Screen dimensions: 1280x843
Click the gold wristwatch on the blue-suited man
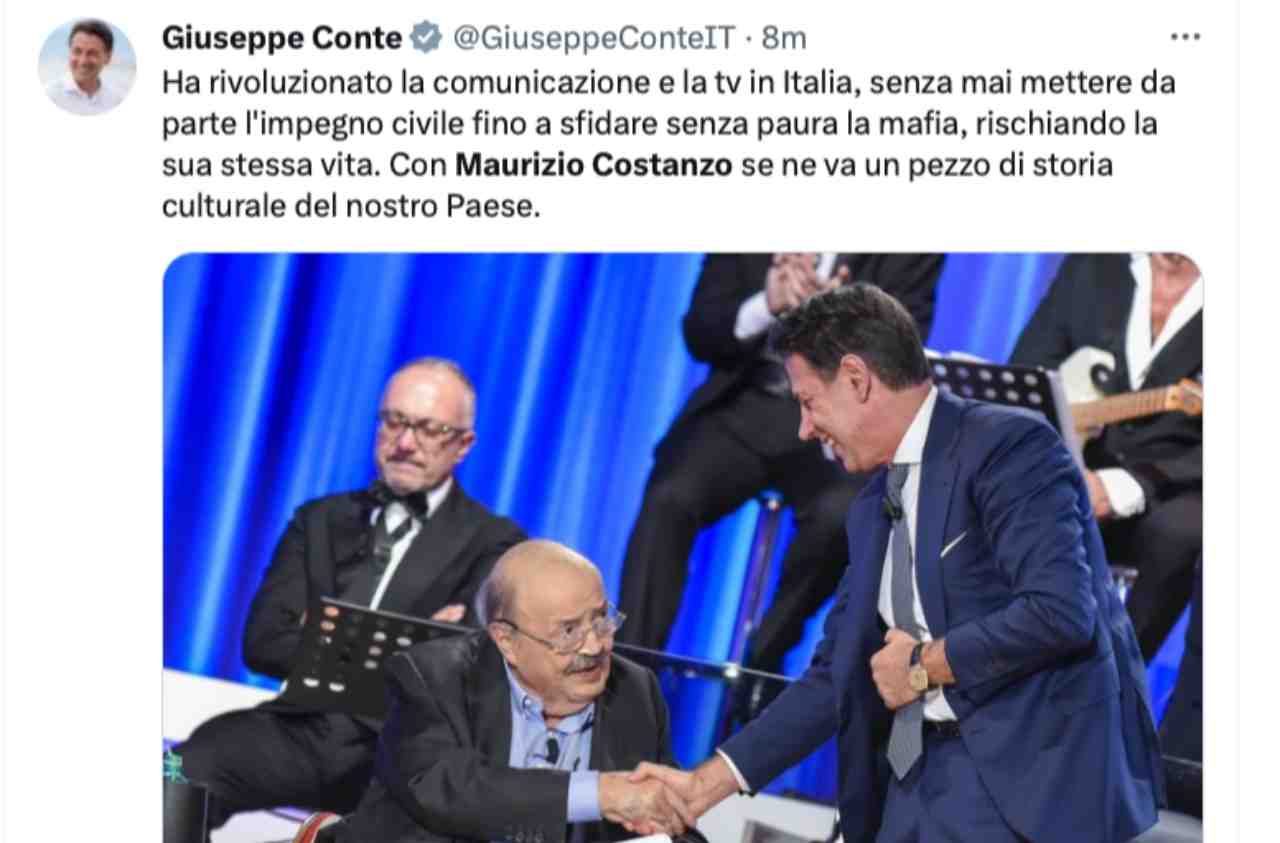pyautogui.click(x=918, y=671)
